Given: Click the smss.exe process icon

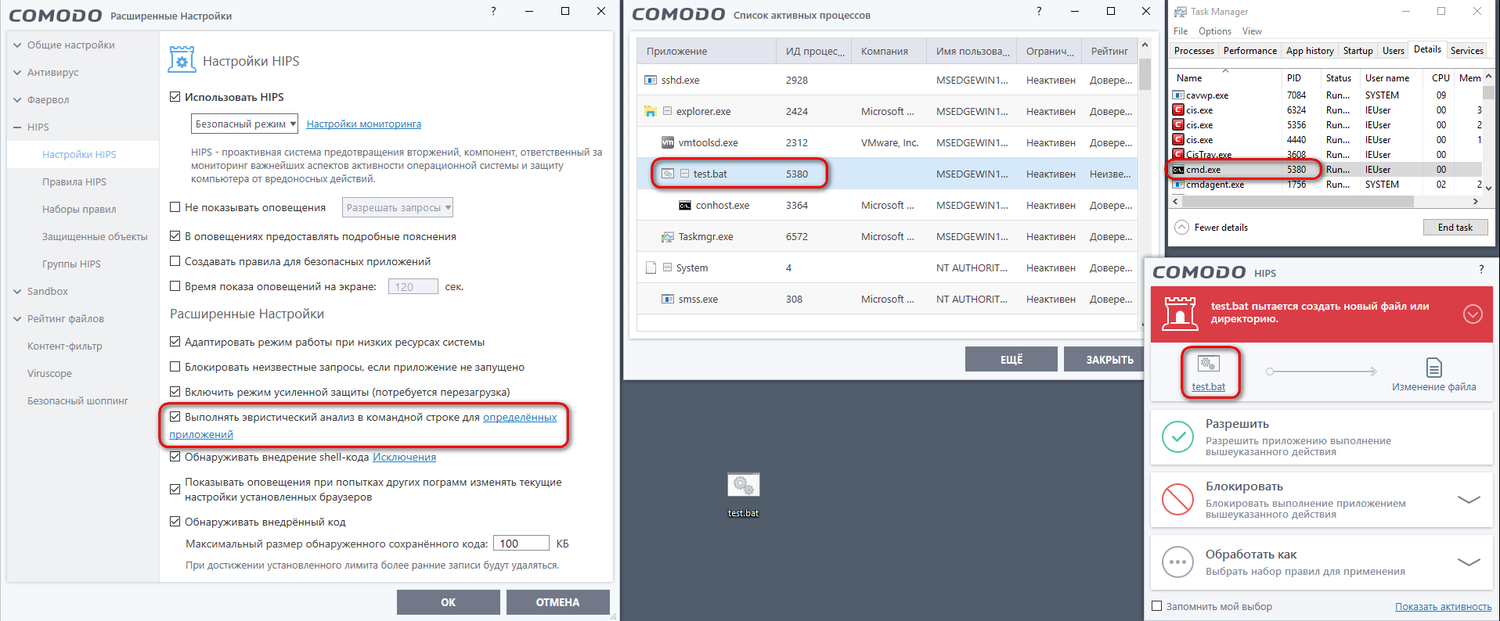Looking at the screenshot, I should coord(668,299).
